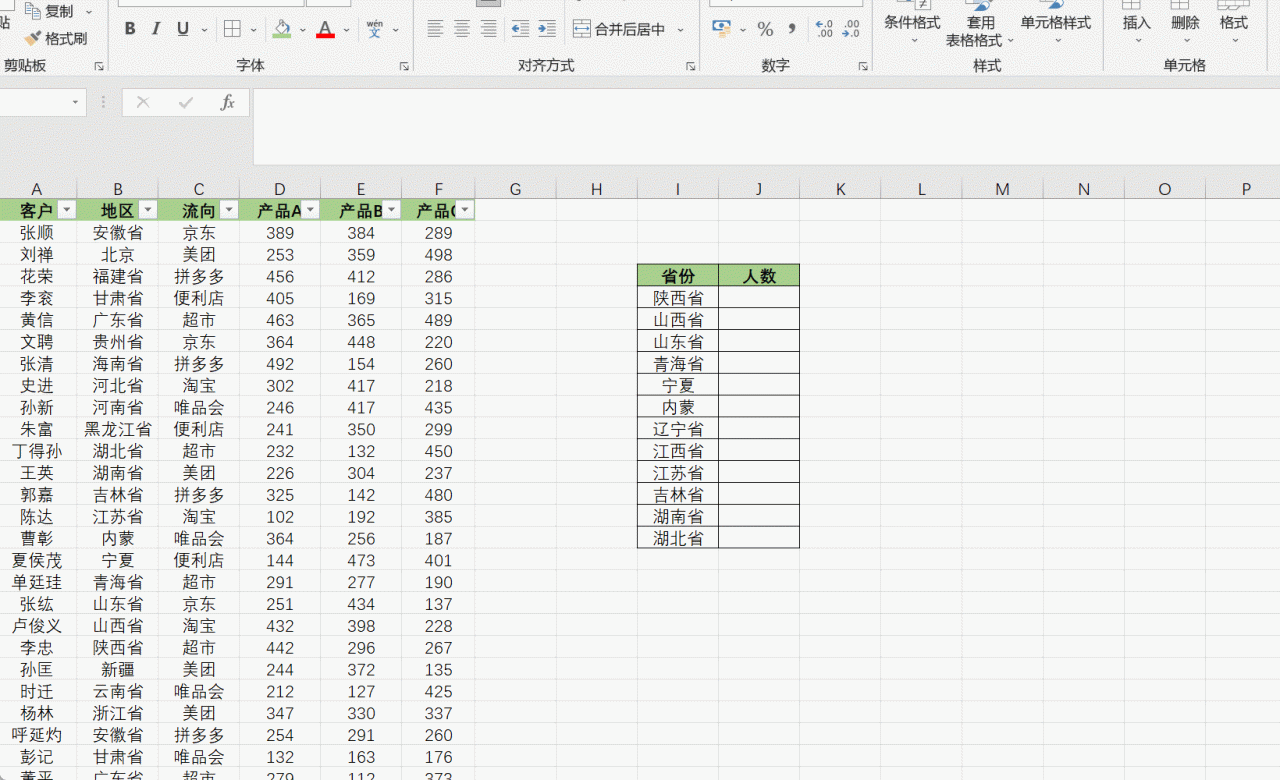Click insert function fx button

point(228,102)
